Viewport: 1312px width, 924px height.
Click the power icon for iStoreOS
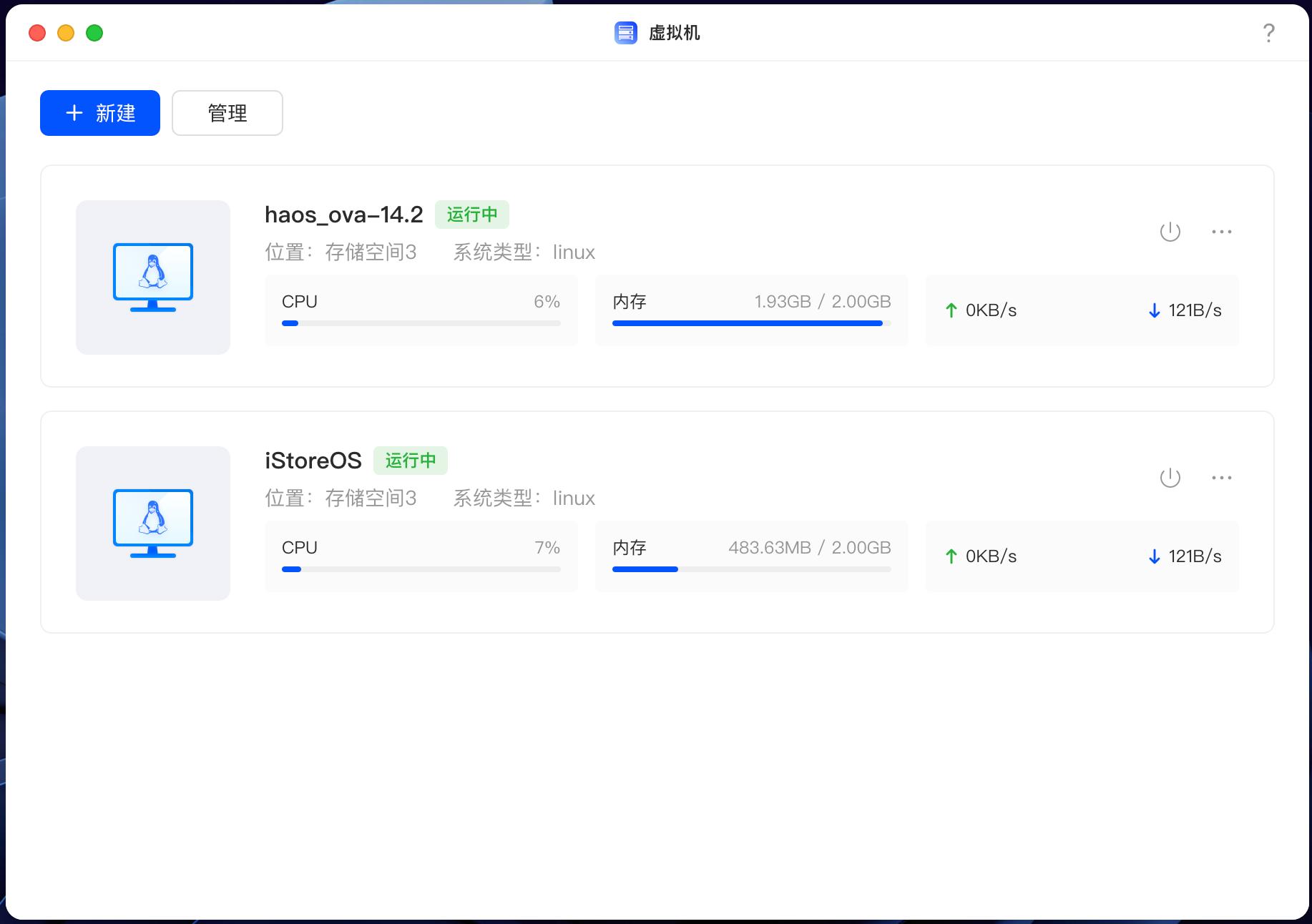pyautogui.click(x=1170, y=478)
